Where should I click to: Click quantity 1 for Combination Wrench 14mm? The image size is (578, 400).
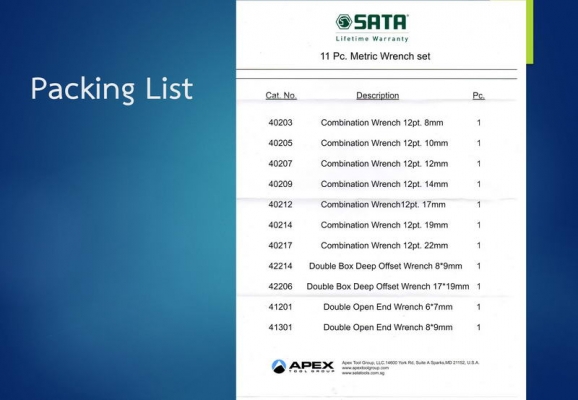(x=478, y=184)
